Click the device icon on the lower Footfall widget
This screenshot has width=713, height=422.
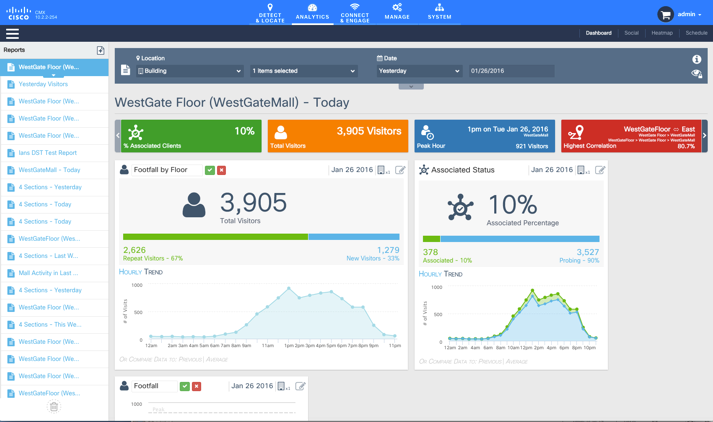pos(283,386)
